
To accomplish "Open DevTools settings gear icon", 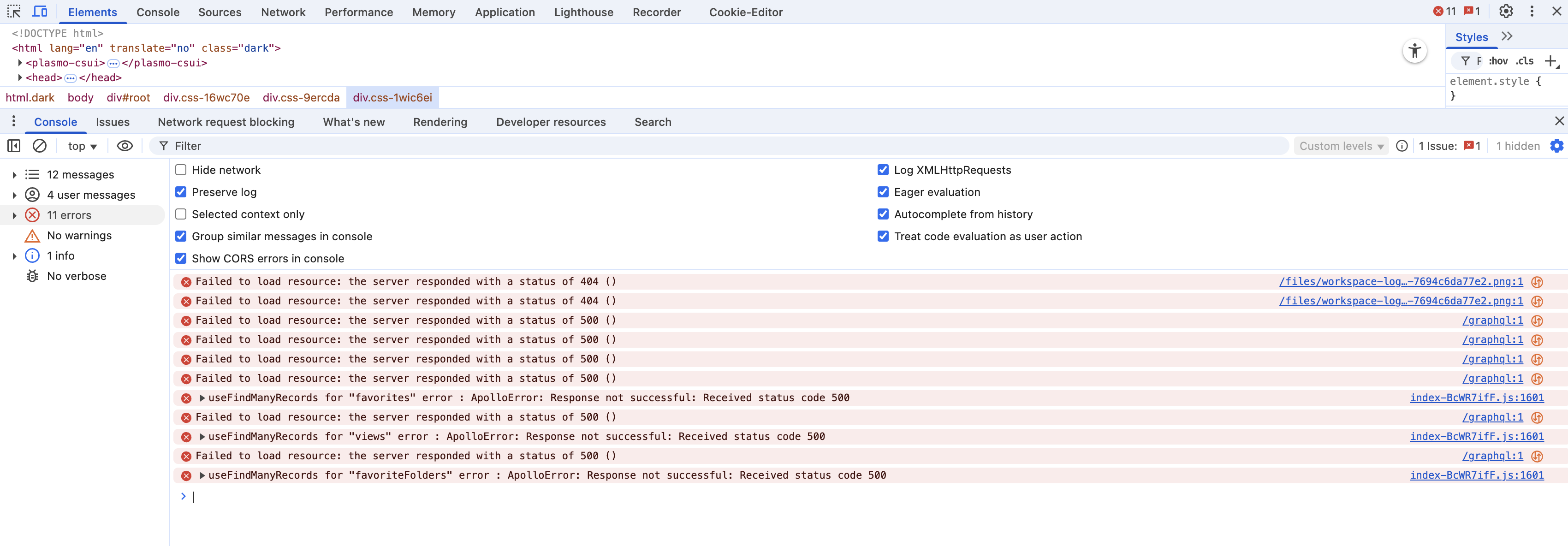I will pyautogui.click(x=1506, y=12).
